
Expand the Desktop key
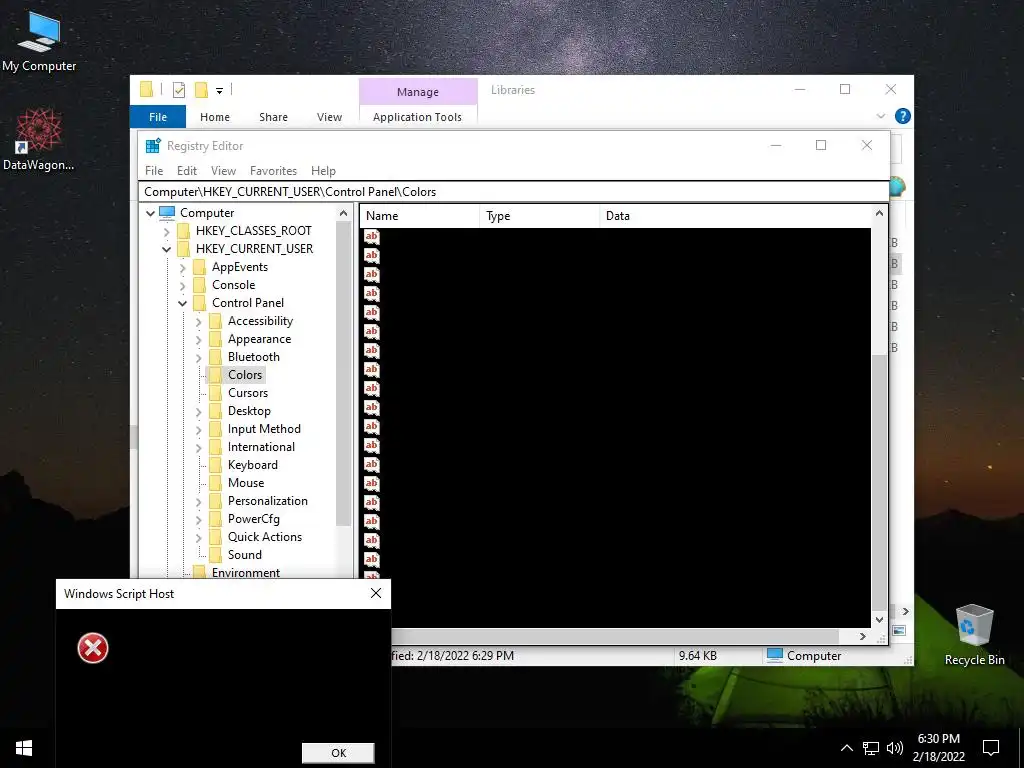pos(199,411)
